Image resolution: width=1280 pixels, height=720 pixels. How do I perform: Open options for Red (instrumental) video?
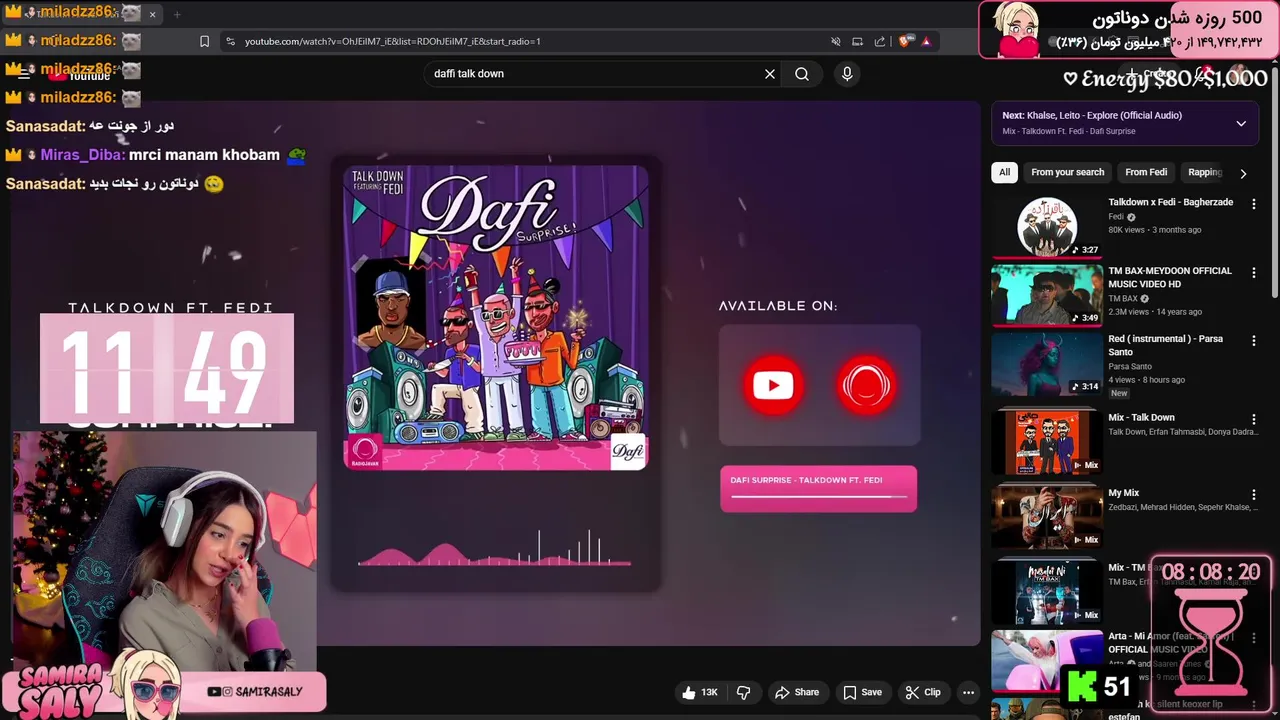point(1254,340)
